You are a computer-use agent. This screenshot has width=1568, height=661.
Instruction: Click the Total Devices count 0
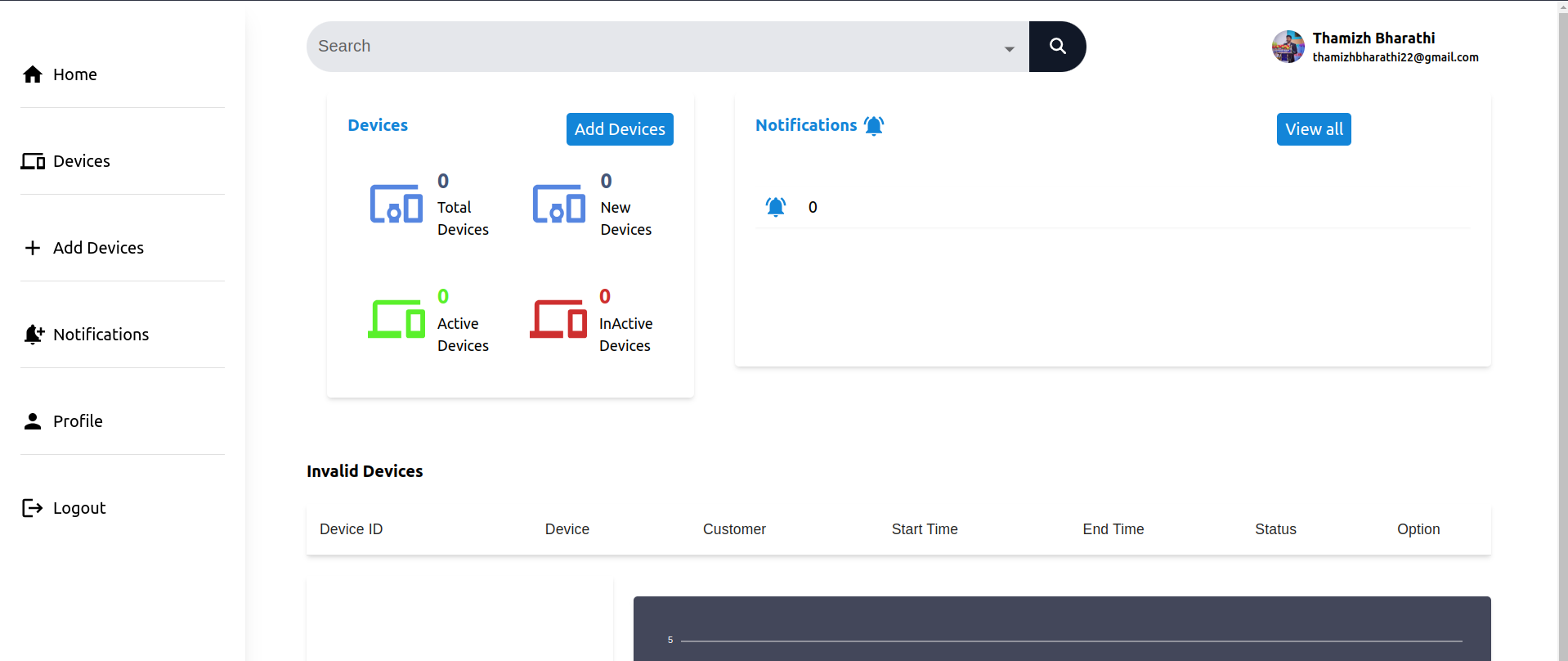443,181
